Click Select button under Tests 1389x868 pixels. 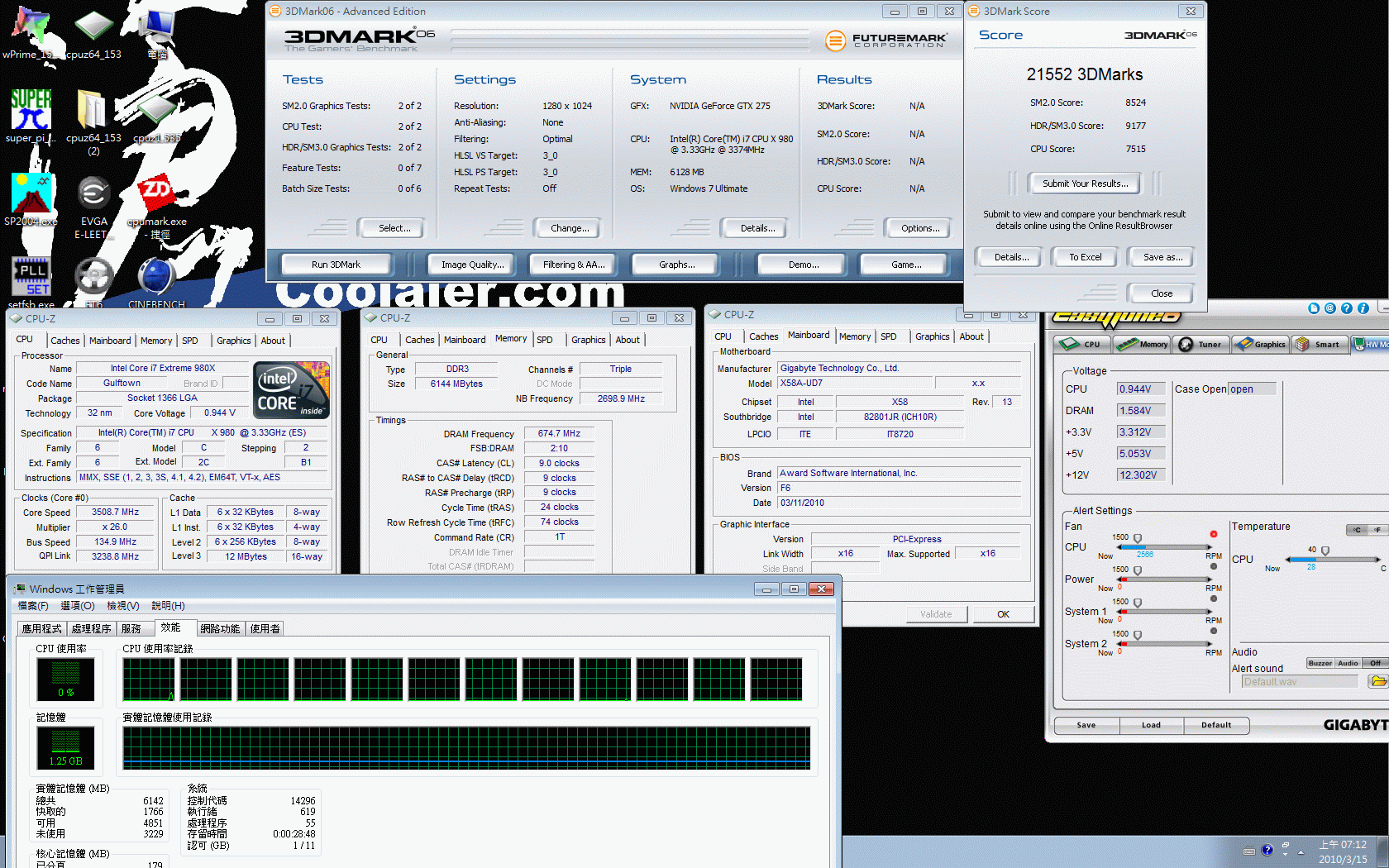tap(391, 228)
